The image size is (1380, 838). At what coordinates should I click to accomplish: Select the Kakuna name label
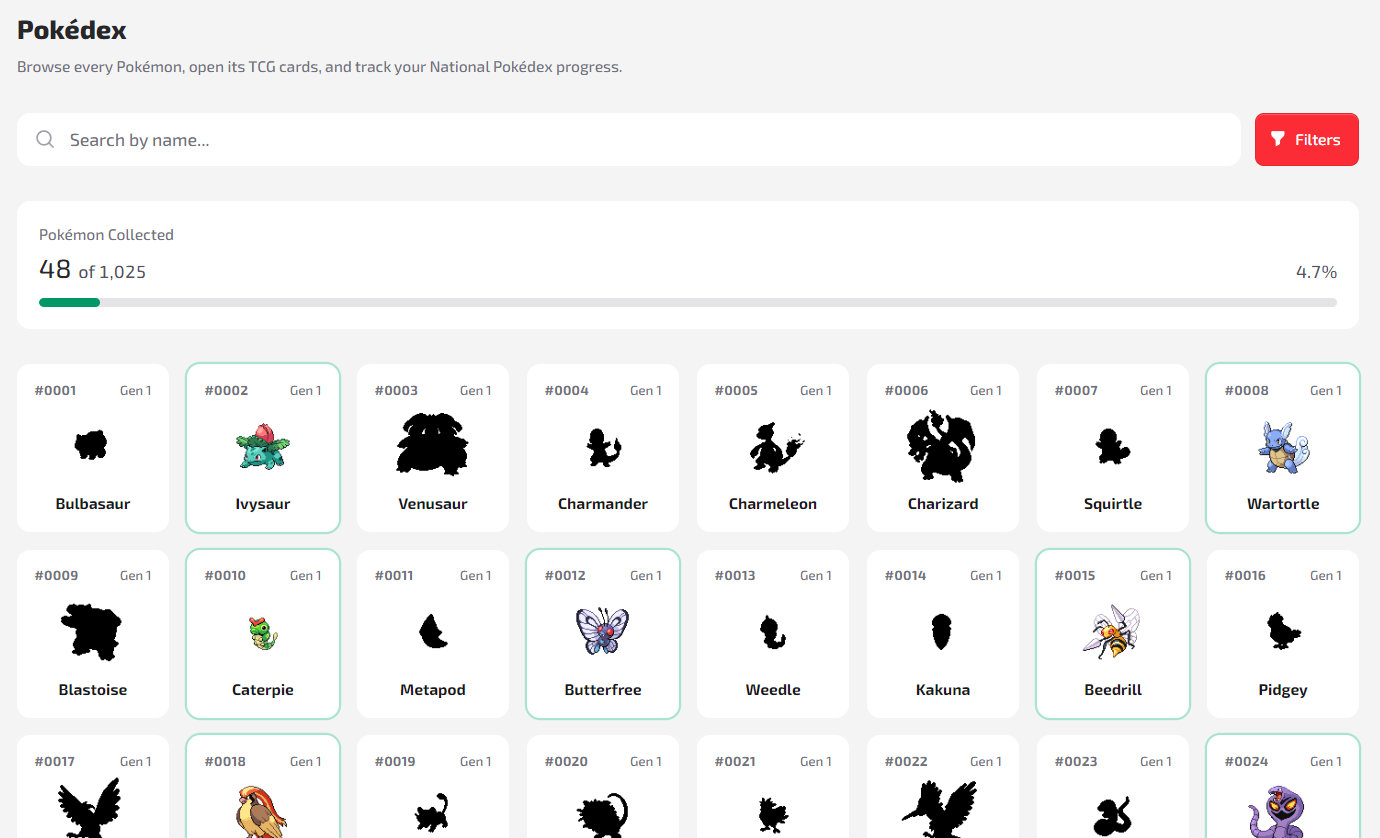943,690
